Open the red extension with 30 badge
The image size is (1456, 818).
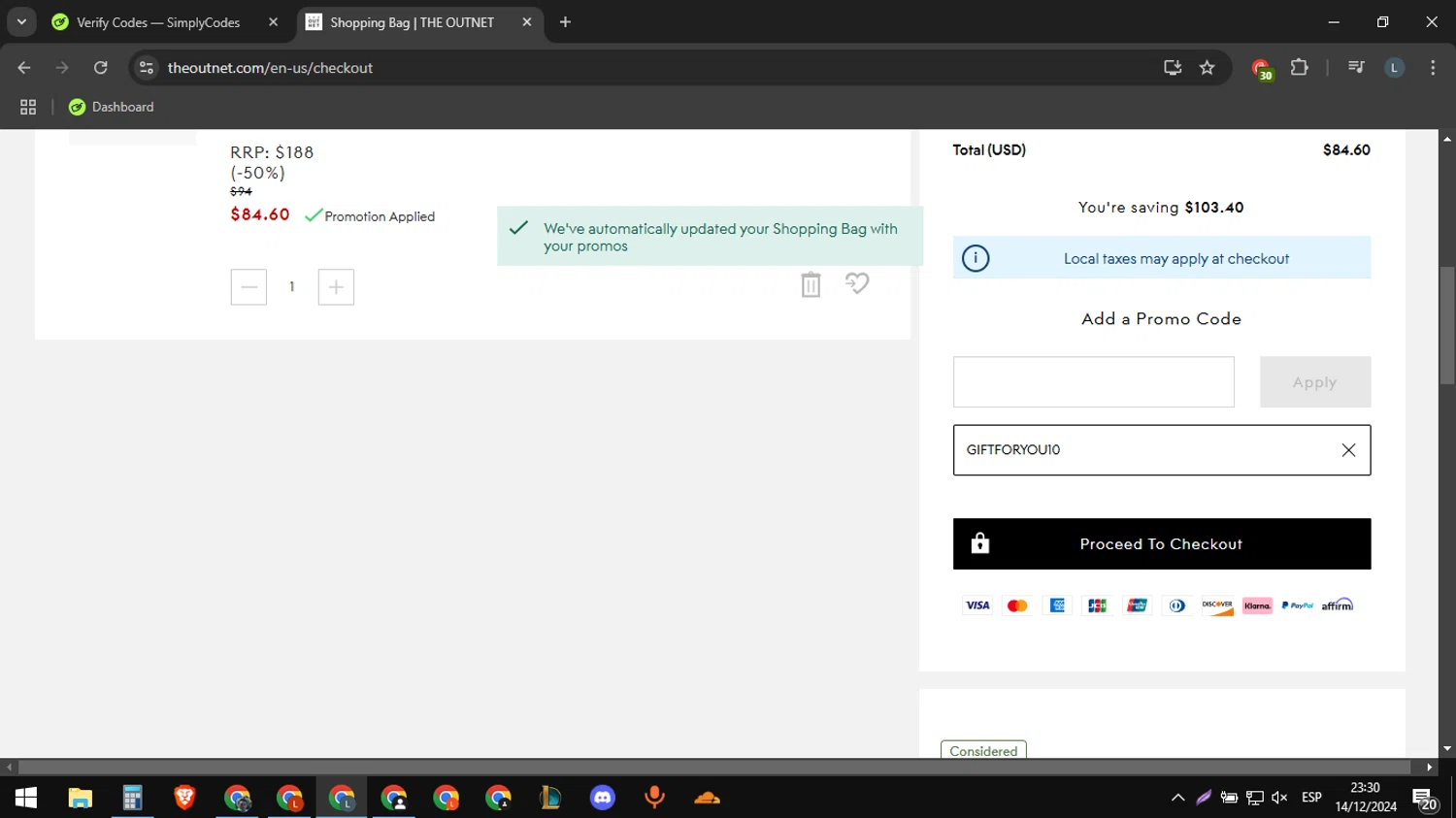pyautogui.click(x=1262, y=69)
